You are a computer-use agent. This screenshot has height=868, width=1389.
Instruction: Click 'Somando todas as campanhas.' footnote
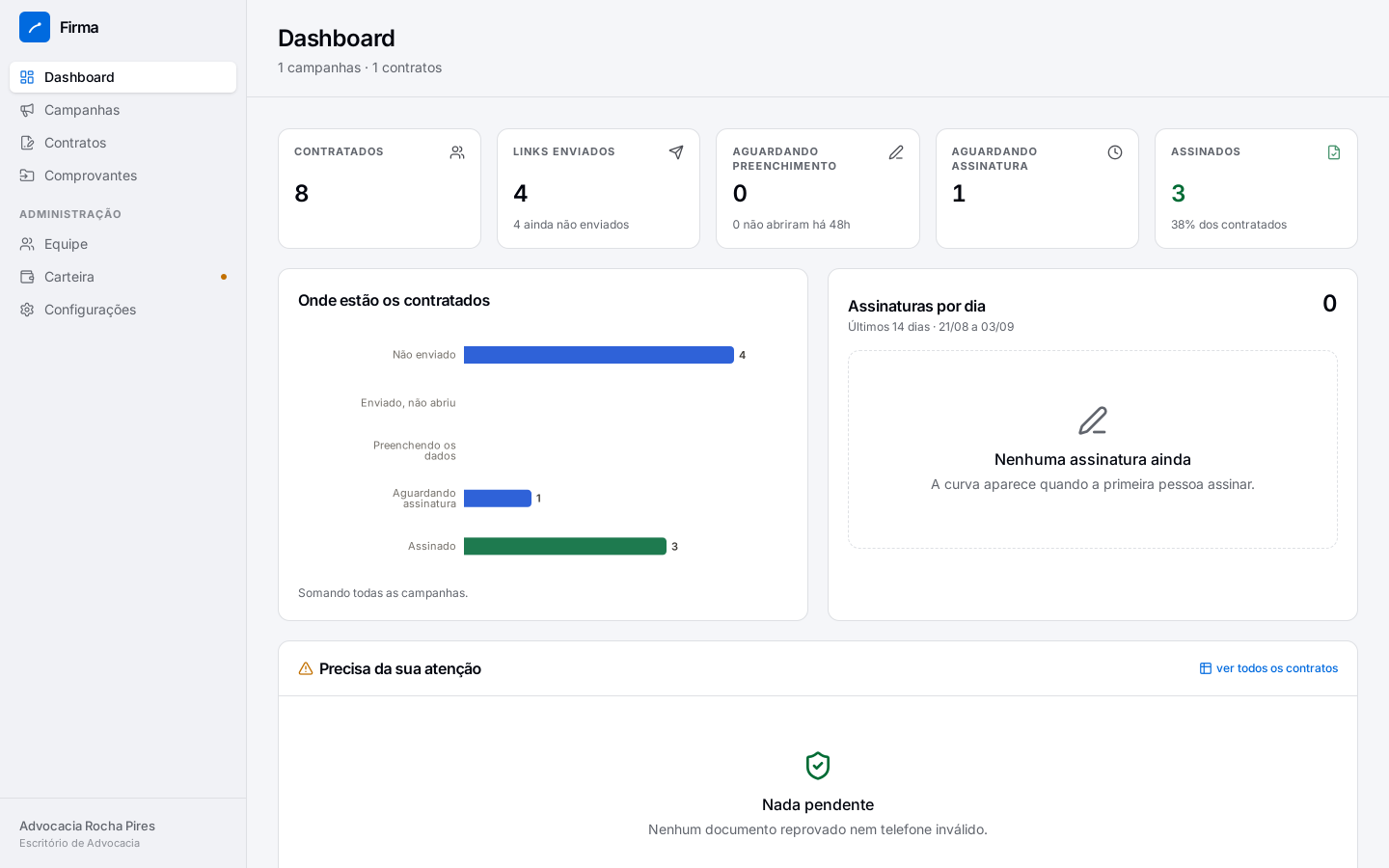tap(383, 593)
